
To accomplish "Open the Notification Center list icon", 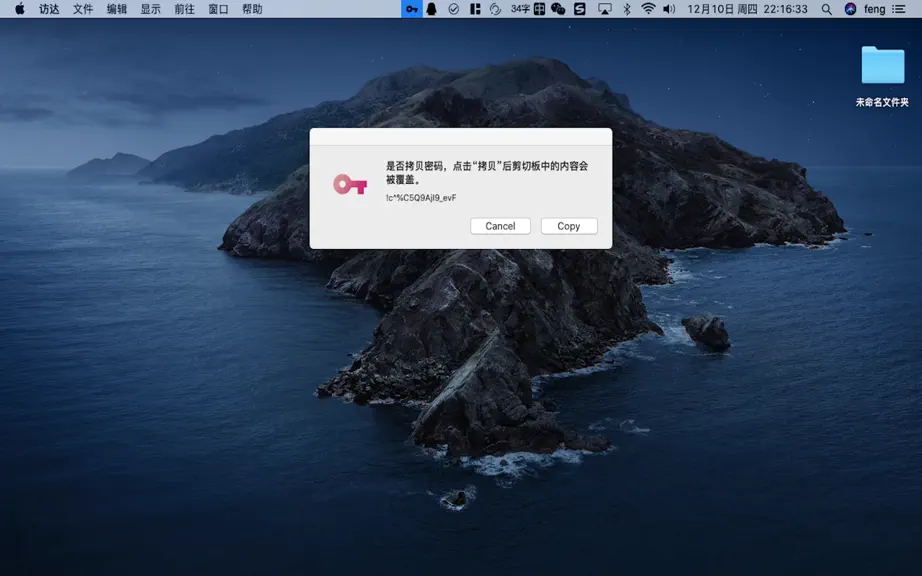I will 898,9.
